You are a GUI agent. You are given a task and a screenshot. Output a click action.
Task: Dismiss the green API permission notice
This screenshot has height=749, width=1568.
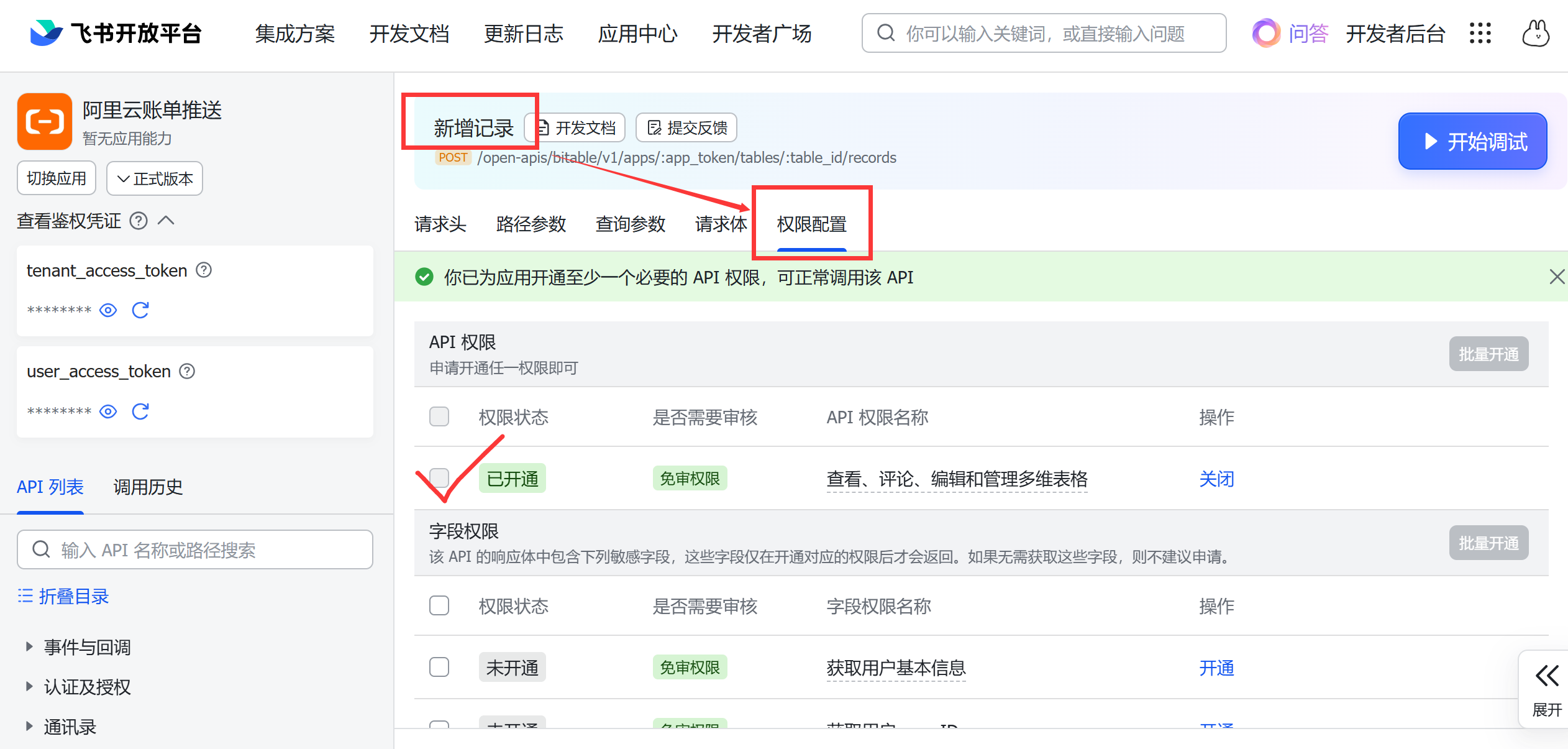tap(1556, 277)
